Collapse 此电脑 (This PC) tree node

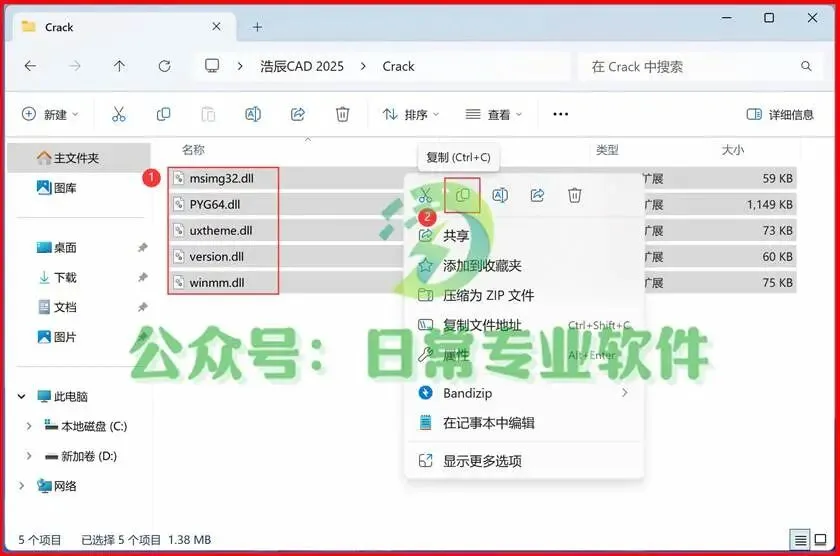click(x=21, y=396)
